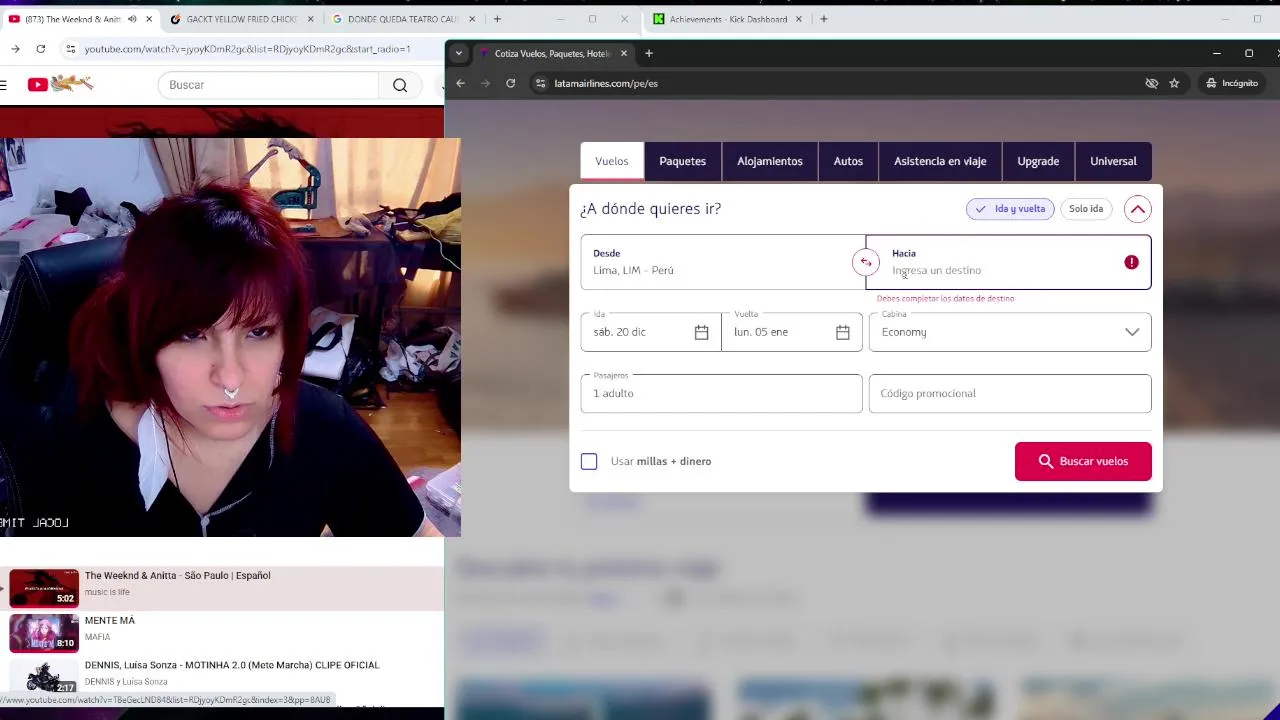Click the LATAM address bar URL
This screenshot has width=1280, height=720.
606,83
